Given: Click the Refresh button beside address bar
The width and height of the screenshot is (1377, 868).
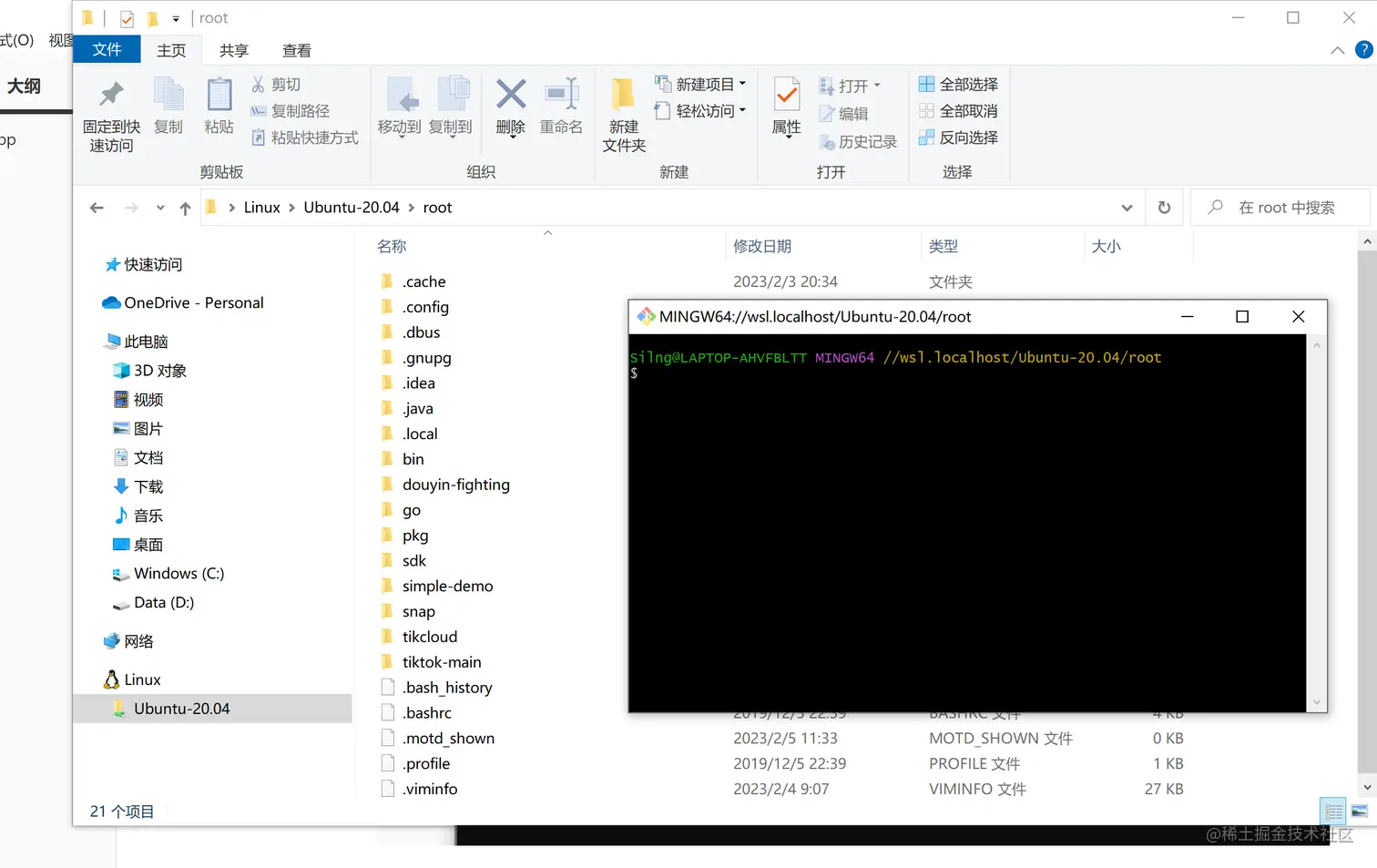Looking at the screenshot, I should tap(1164, 208).
